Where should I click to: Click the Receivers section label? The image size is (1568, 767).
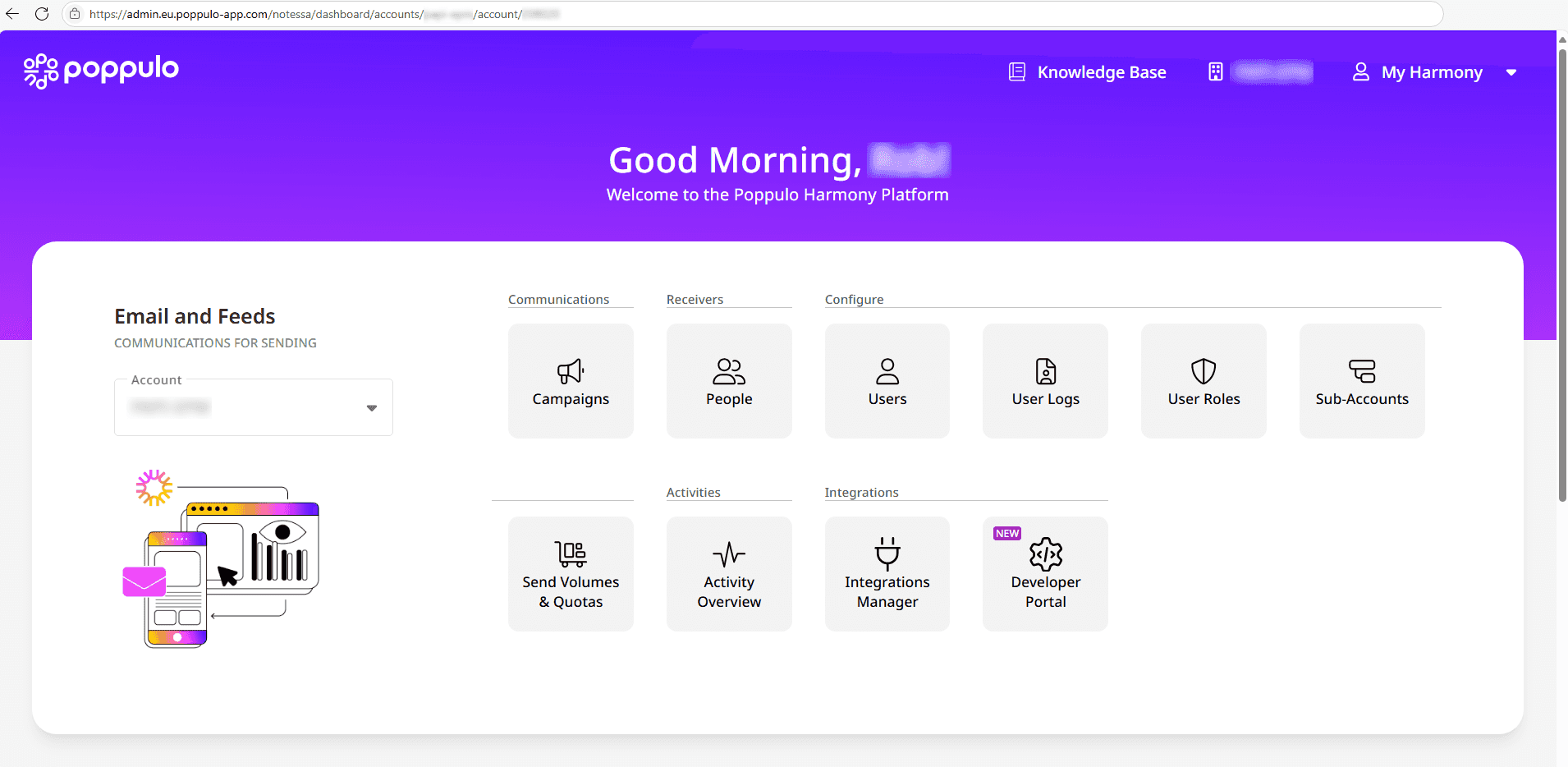pyautogui.click(x=695, y=300)
